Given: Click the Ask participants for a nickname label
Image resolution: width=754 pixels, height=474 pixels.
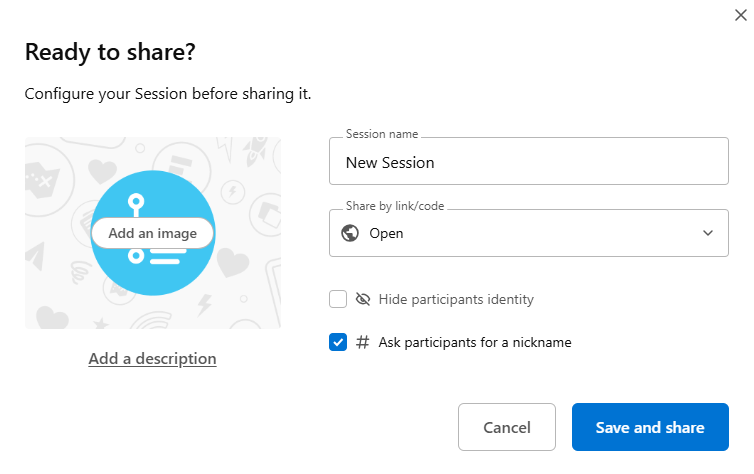Looking at the screenshot, I should (475, 342).
